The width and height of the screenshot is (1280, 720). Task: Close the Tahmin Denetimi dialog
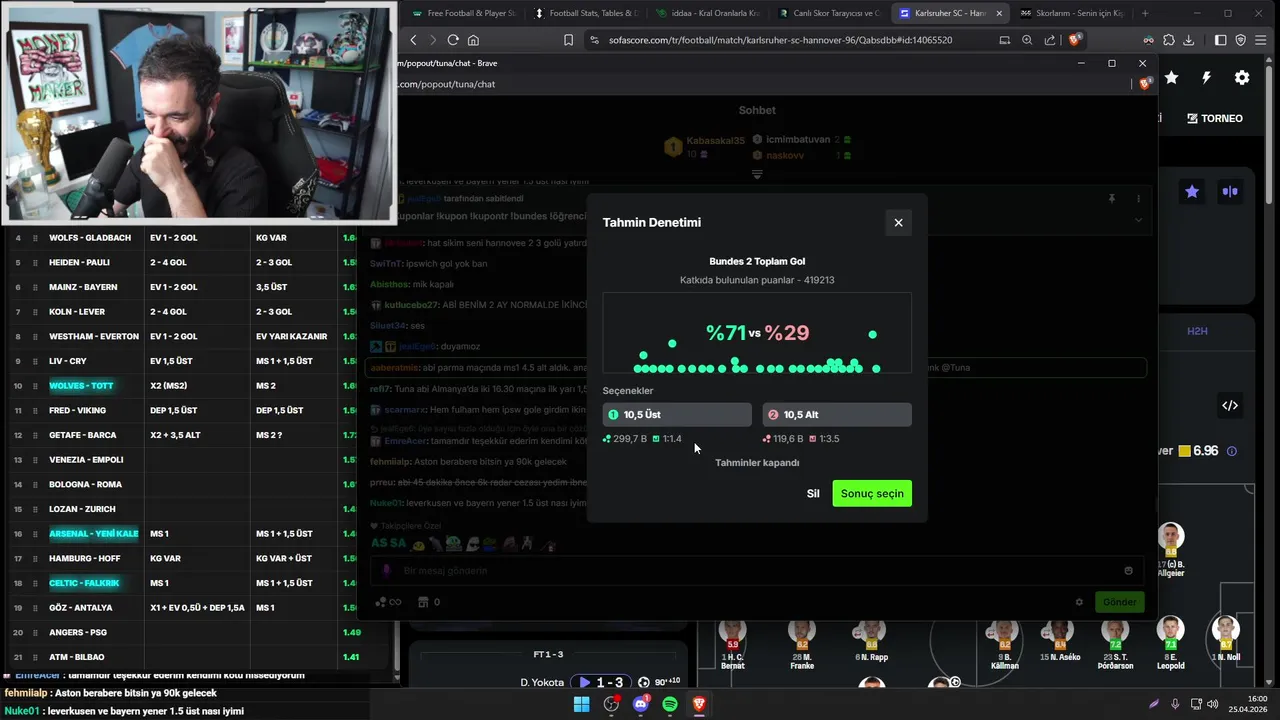click(898, 223)
